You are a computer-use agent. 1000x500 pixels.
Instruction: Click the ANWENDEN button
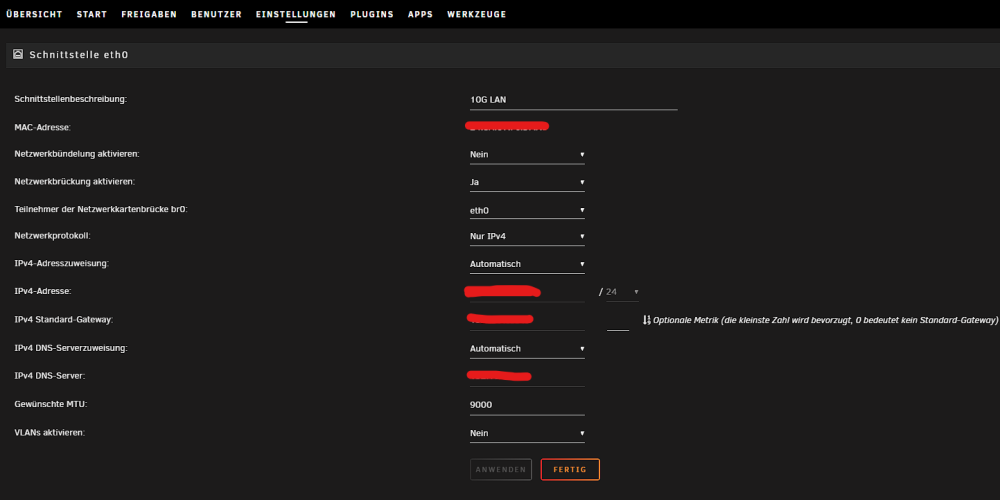point(501,469)
